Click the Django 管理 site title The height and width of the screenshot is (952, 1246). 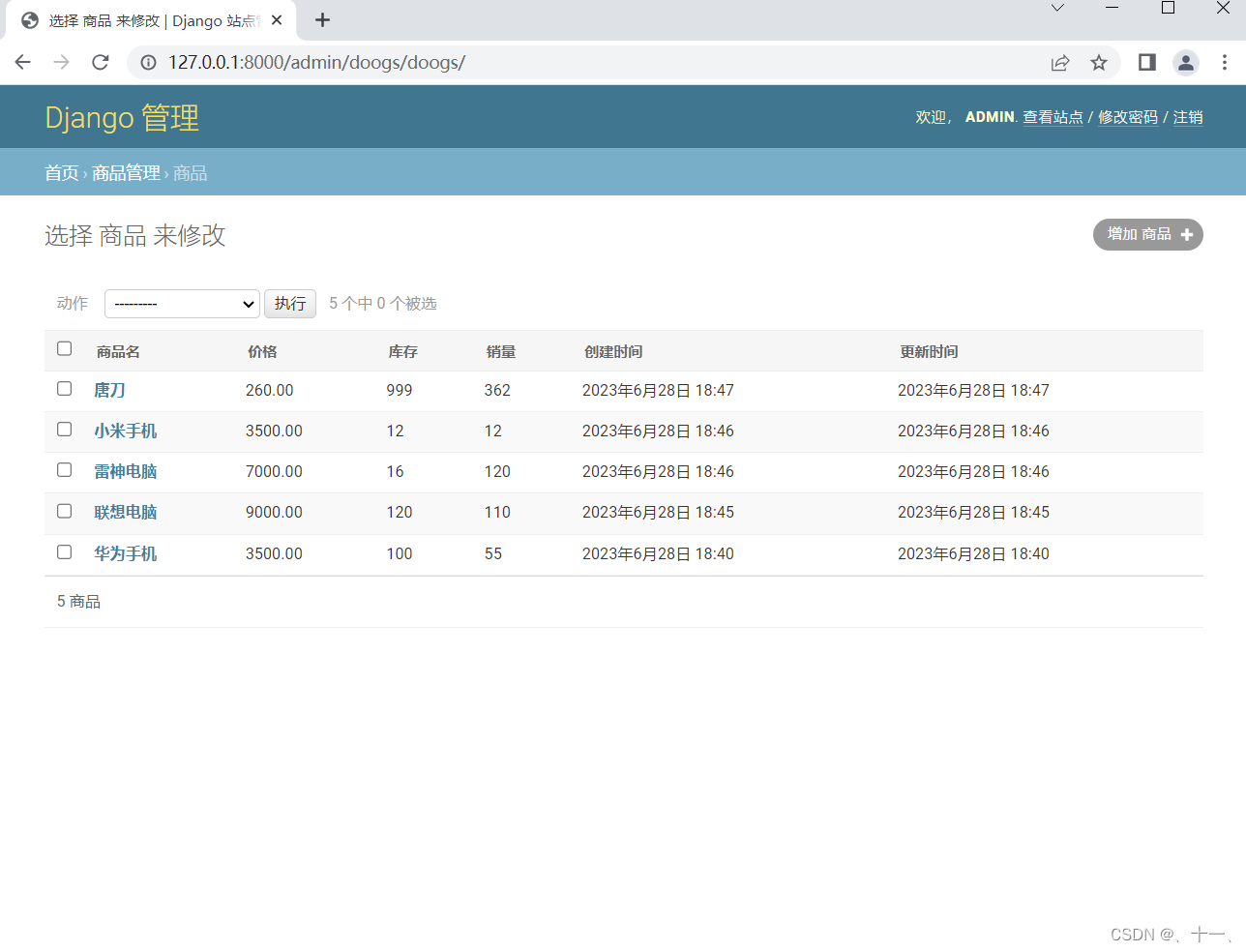coord(122,118)
